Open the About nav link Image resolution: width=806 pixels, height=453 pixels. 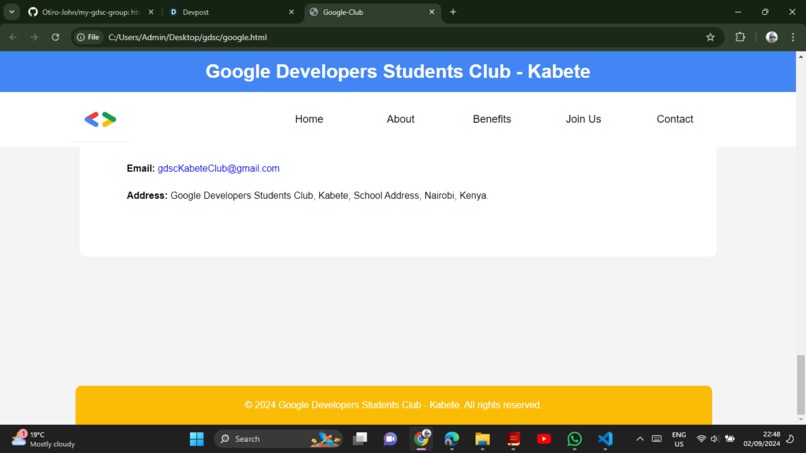click(x=400, y=119)
